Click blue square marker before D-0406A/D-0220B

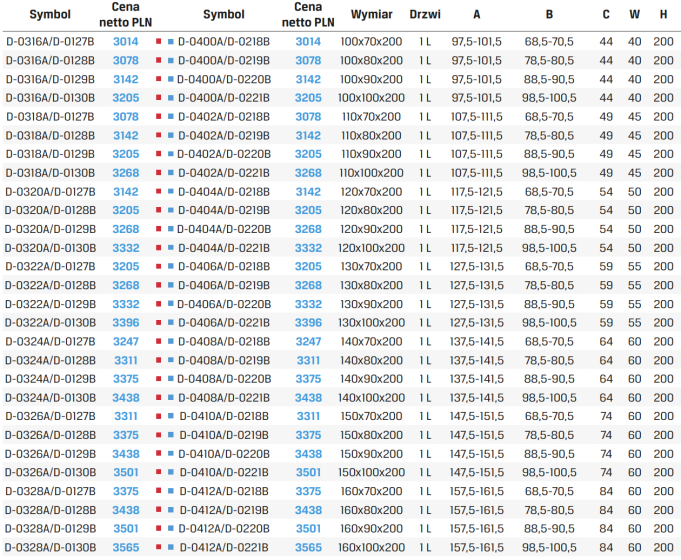171,304
